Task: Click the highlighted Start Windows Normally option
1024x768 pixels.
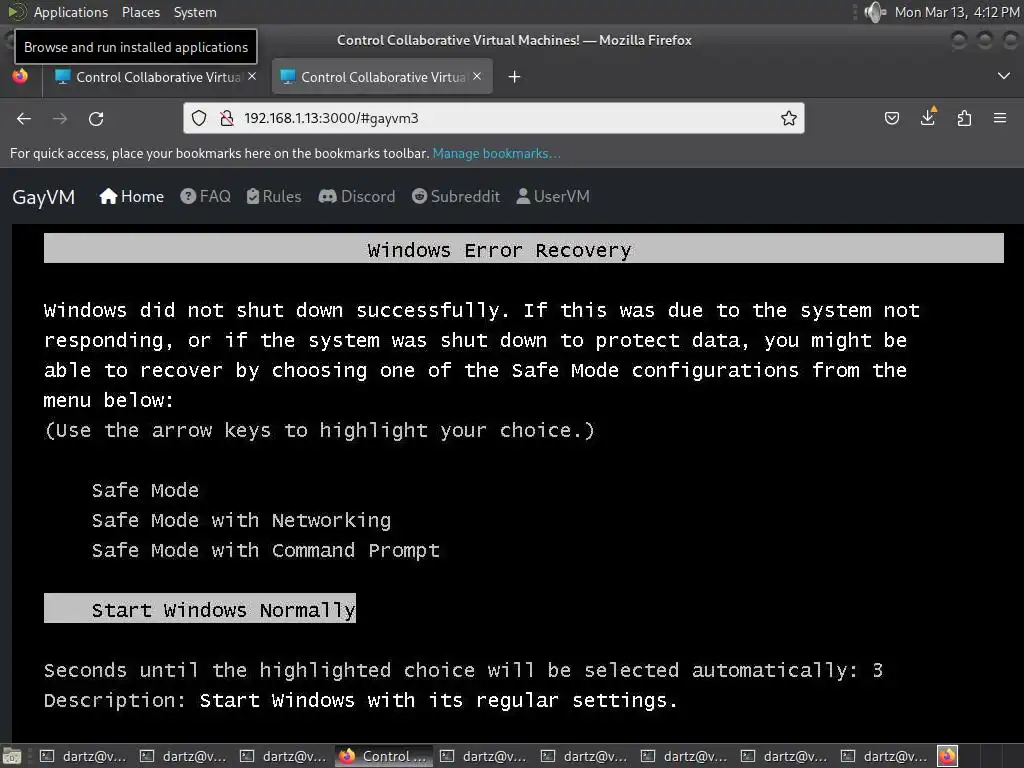Action: 200,609
